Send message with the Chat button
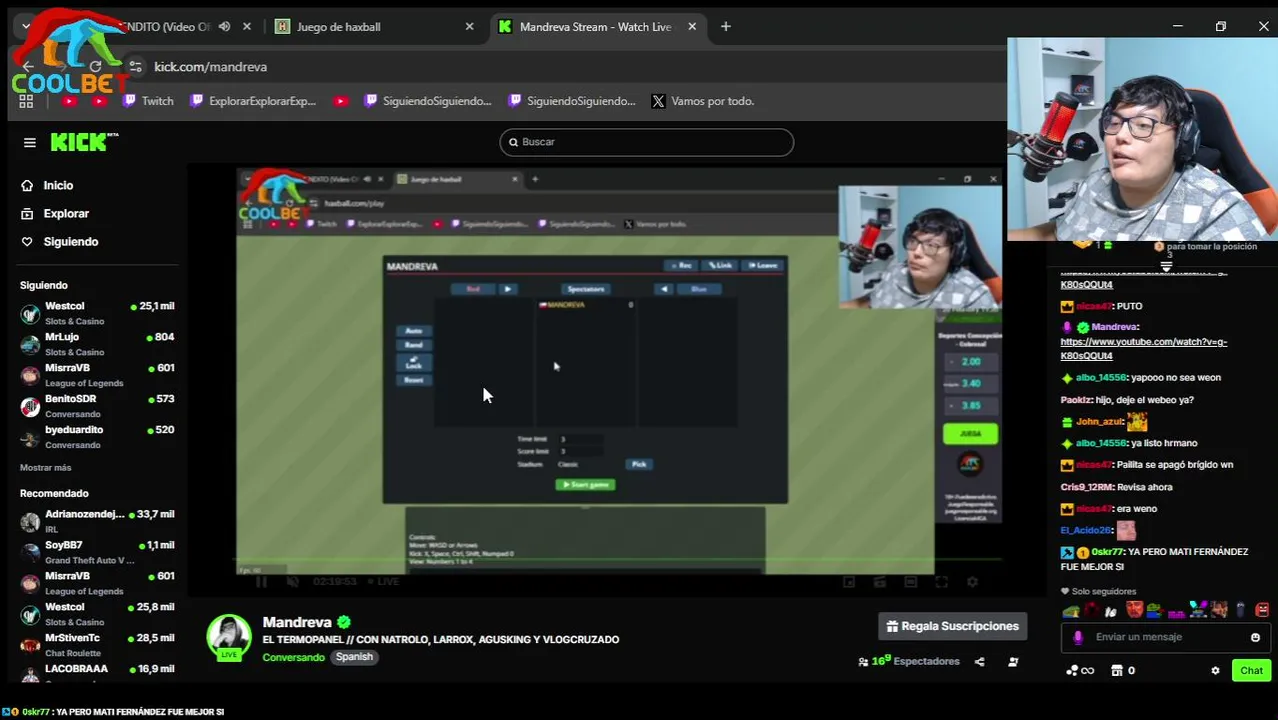 pyautogui.click(x=1251, y=671)
